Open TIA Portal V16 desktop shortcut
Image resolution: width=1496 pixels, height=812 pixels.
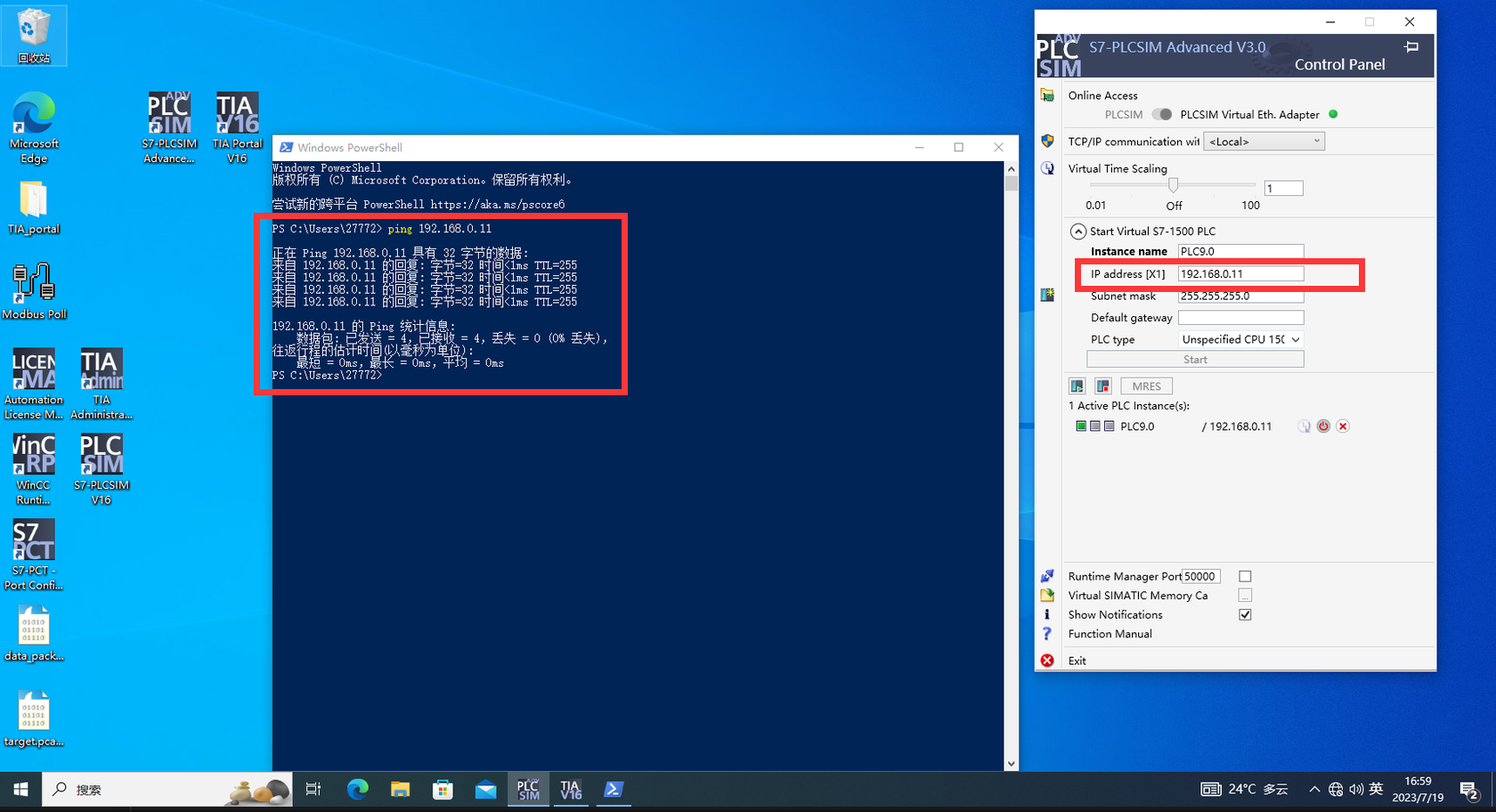tap(237, 128)
